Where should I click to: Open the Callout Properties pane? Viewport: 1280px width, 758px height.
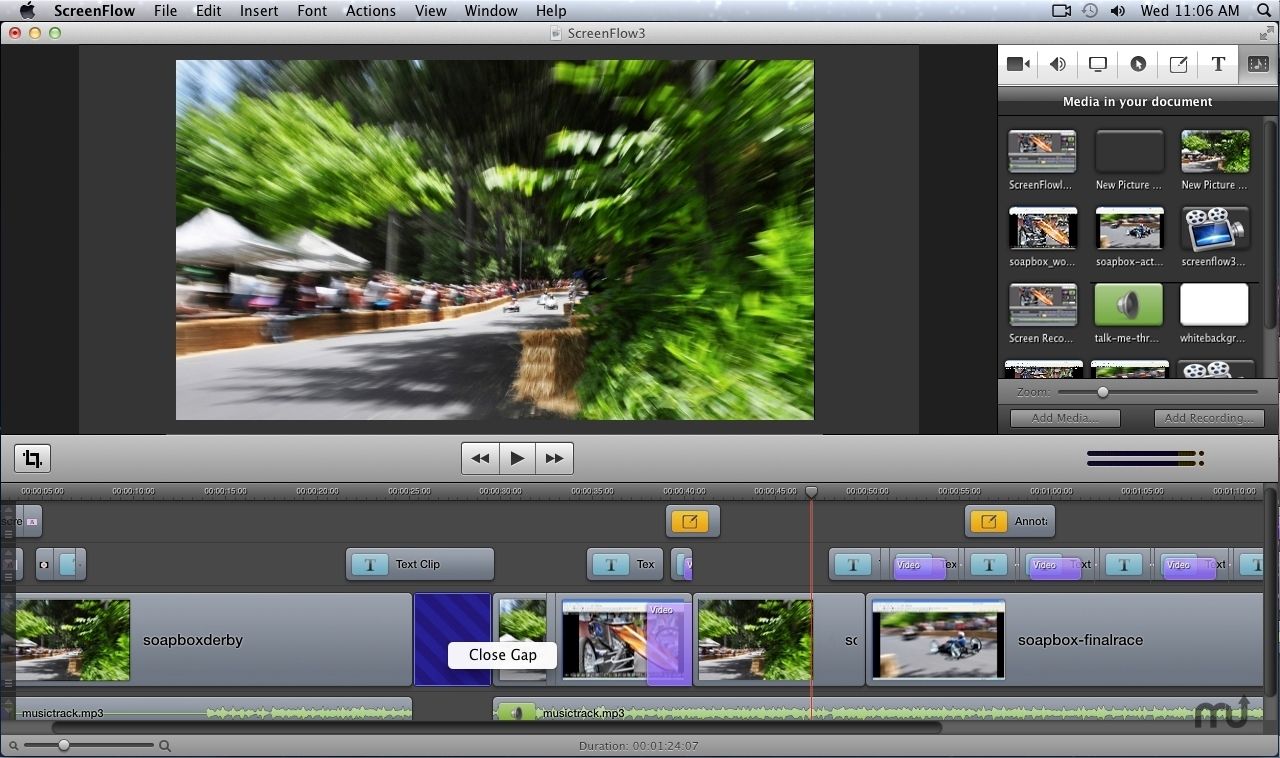(x=1137, y=63)
